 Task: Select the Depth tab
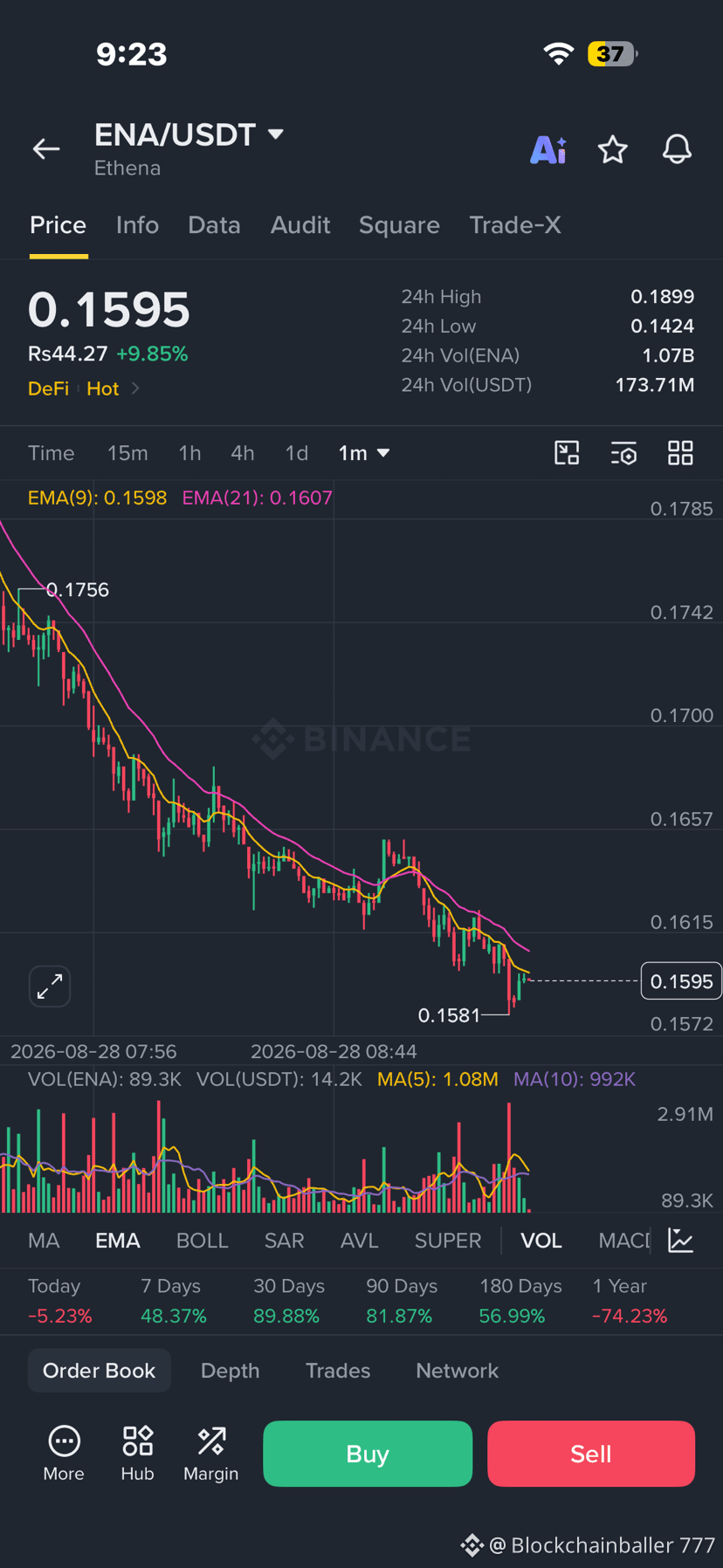230,1371
